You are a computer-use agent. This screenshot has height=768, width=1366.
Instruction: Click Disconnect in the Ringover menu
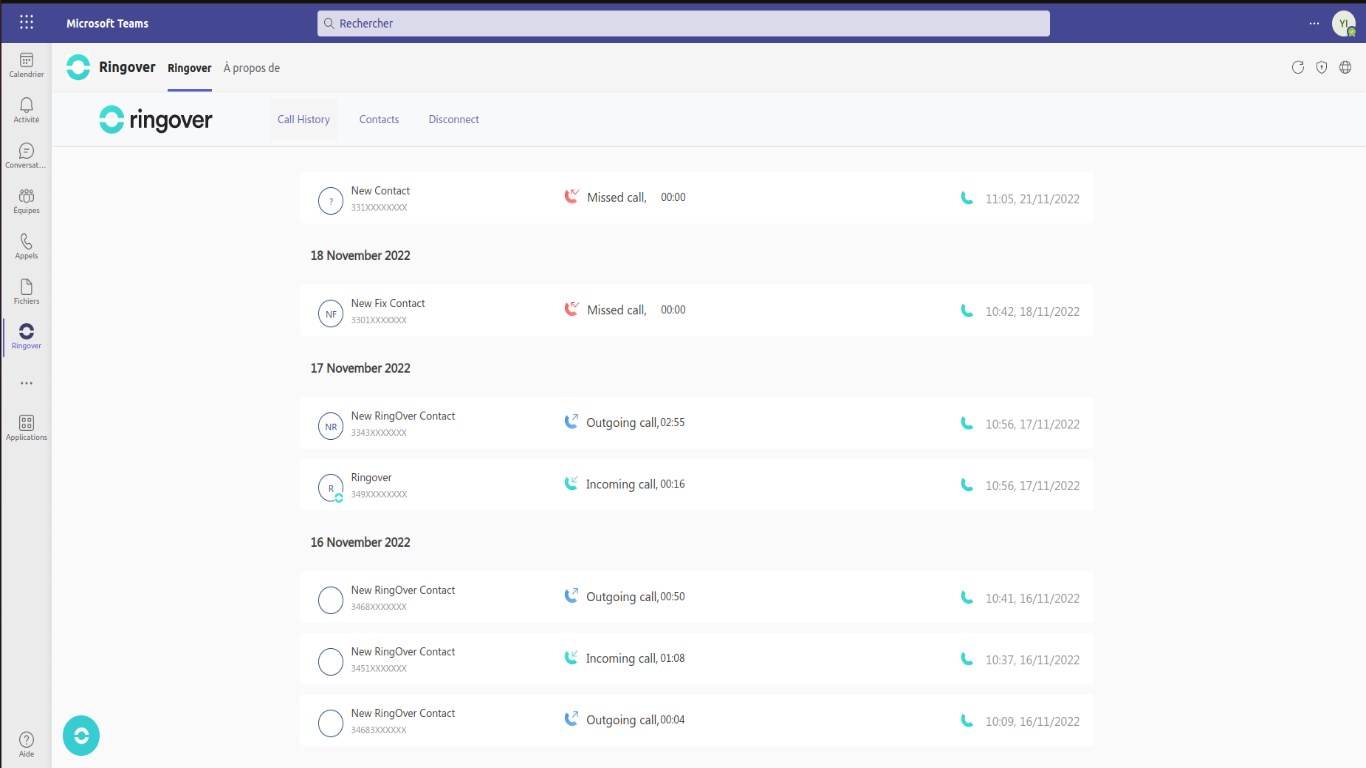point(454,119)
